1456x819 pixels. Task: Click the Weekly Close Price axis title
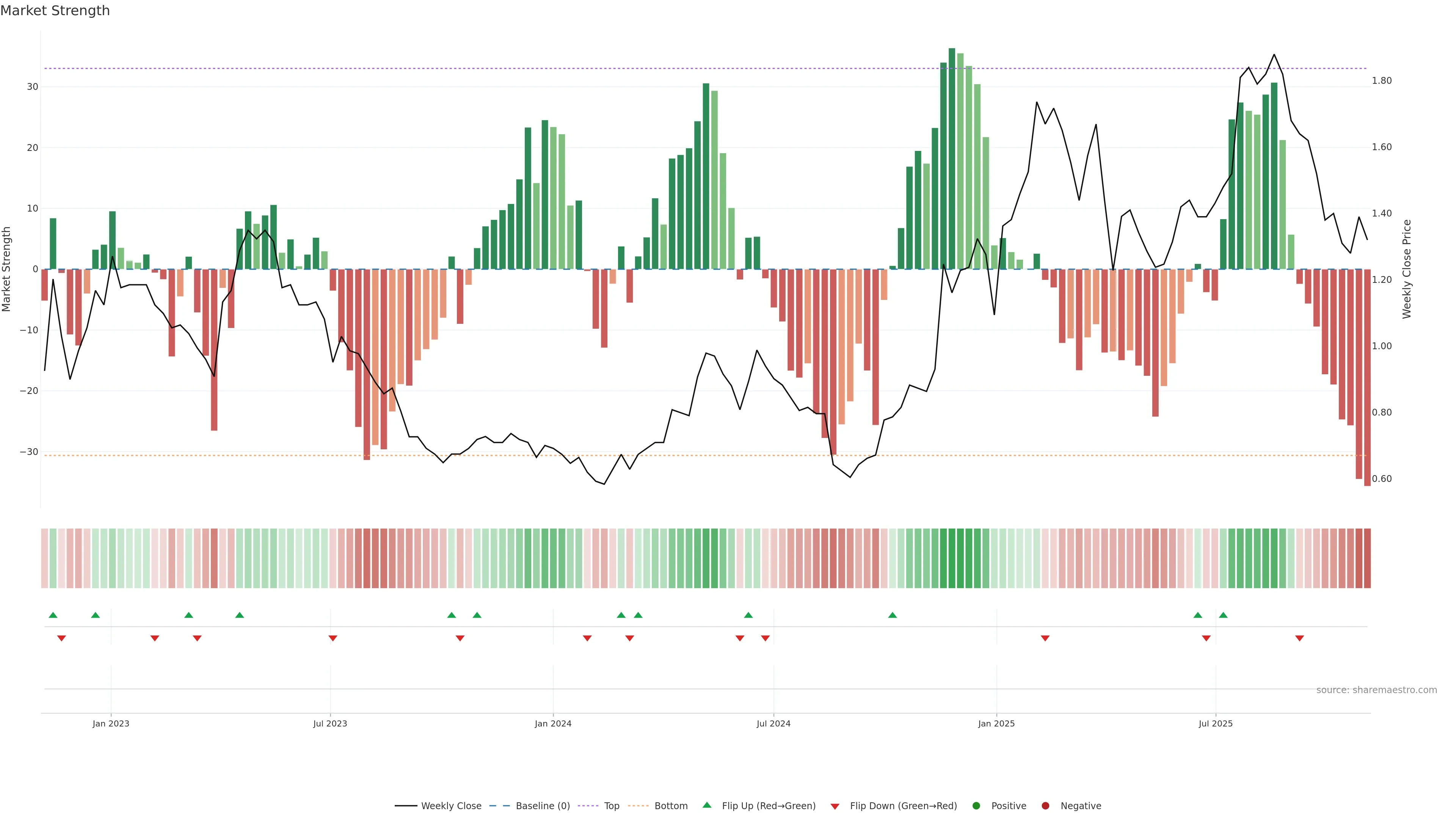tap(1407, 269)
